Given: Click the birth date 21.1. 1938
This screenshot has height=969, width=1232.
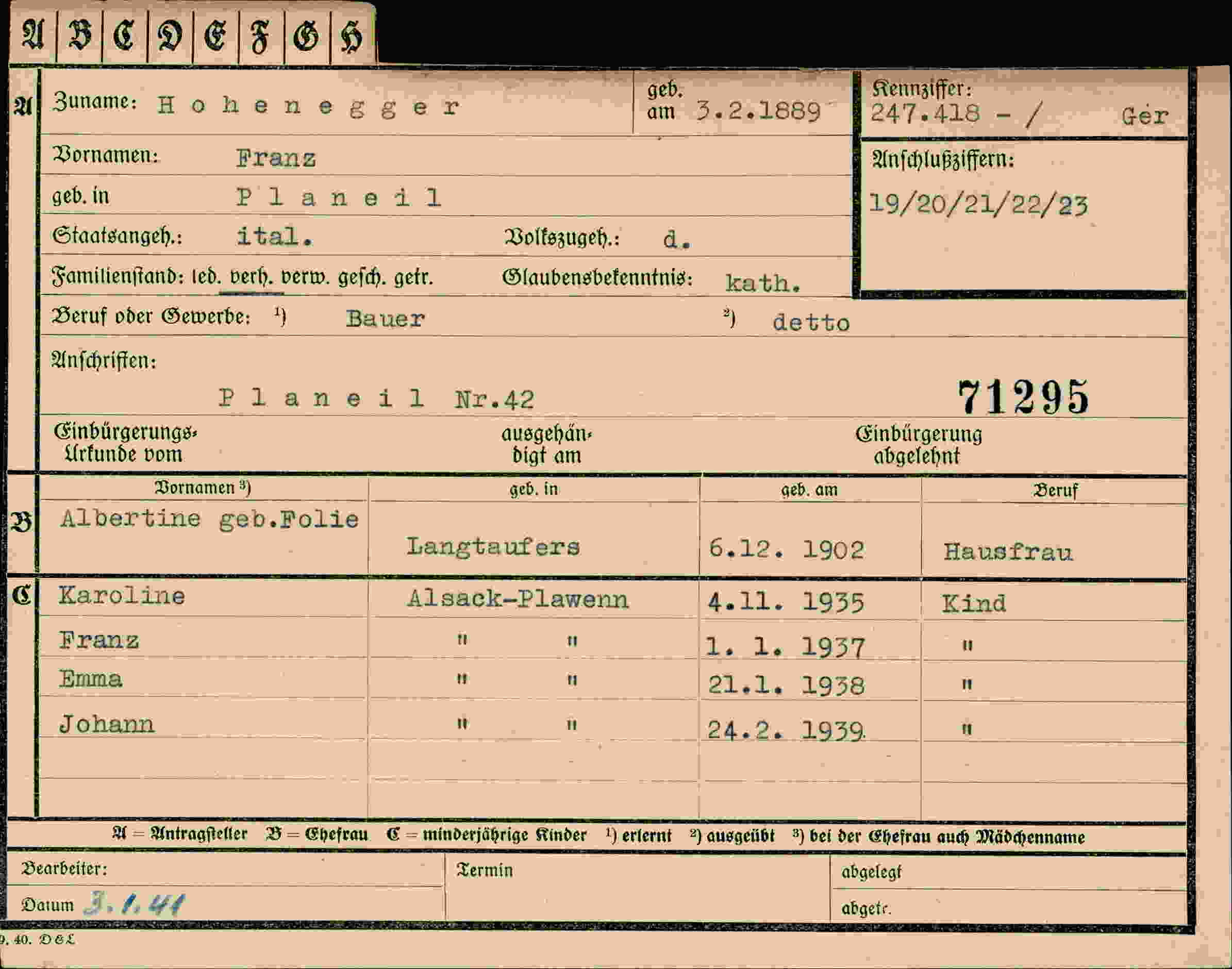Looking at the screenshot, I should point(786,686).
